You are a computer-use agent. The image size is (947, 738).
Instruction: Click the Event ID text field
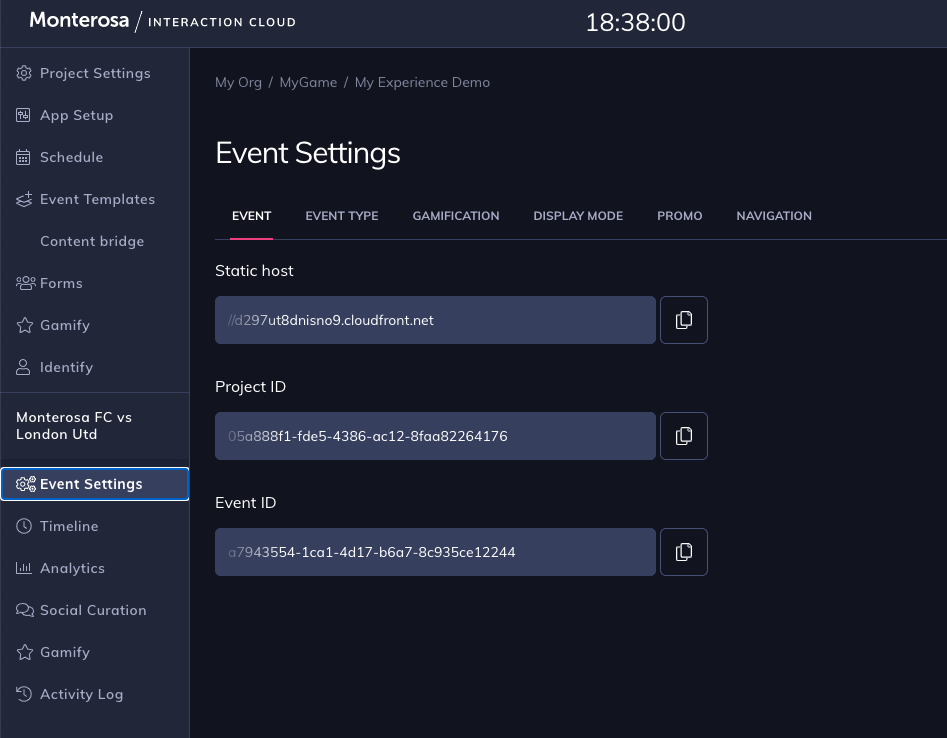click(435, 552)
